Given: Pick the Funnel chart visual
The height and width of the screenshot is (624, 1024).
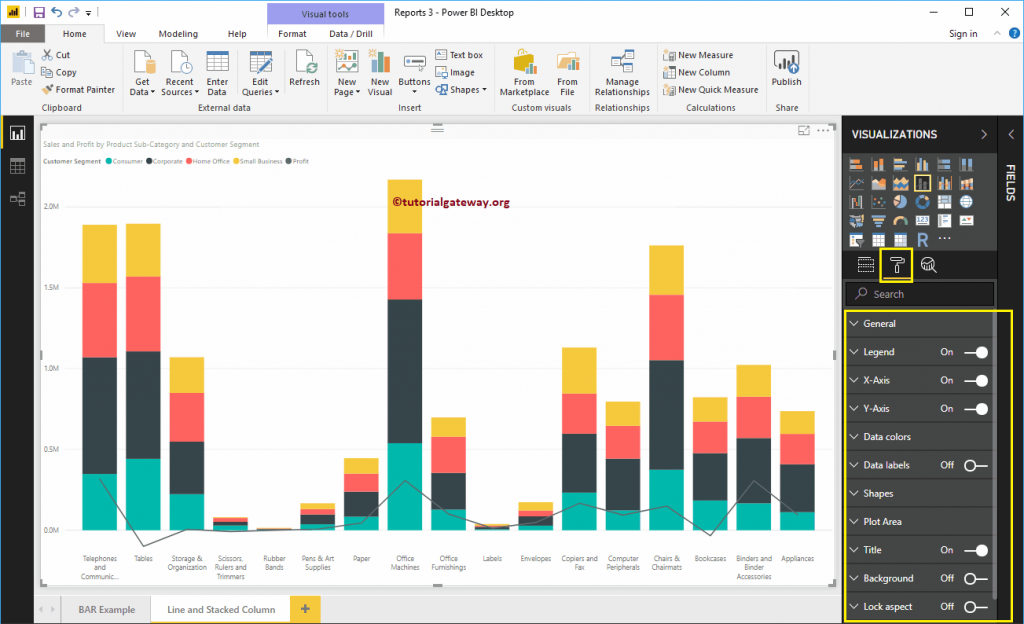Looking at the screenshot, I should coord(877,219).
